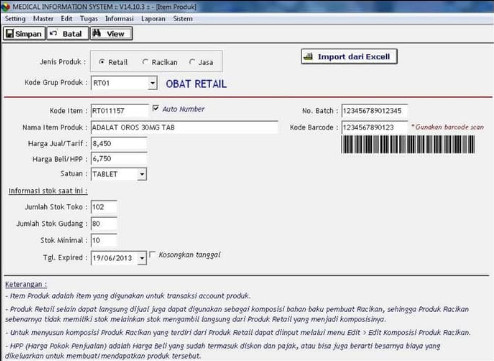Enable the Kosongkan tanggal checkbox

coord(152,254)
